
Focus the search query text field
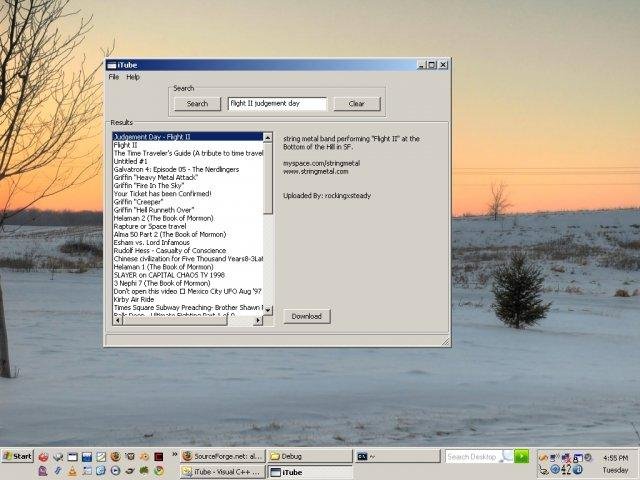277,104
